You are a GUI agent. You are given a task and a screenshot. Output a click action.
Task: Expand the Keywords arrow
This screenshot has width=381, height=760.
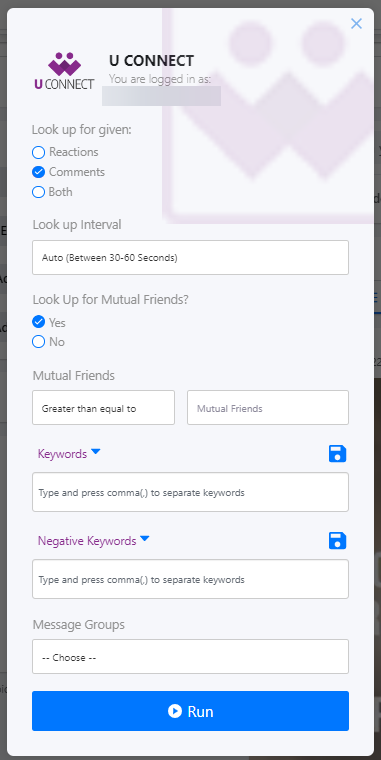point(95,452)
